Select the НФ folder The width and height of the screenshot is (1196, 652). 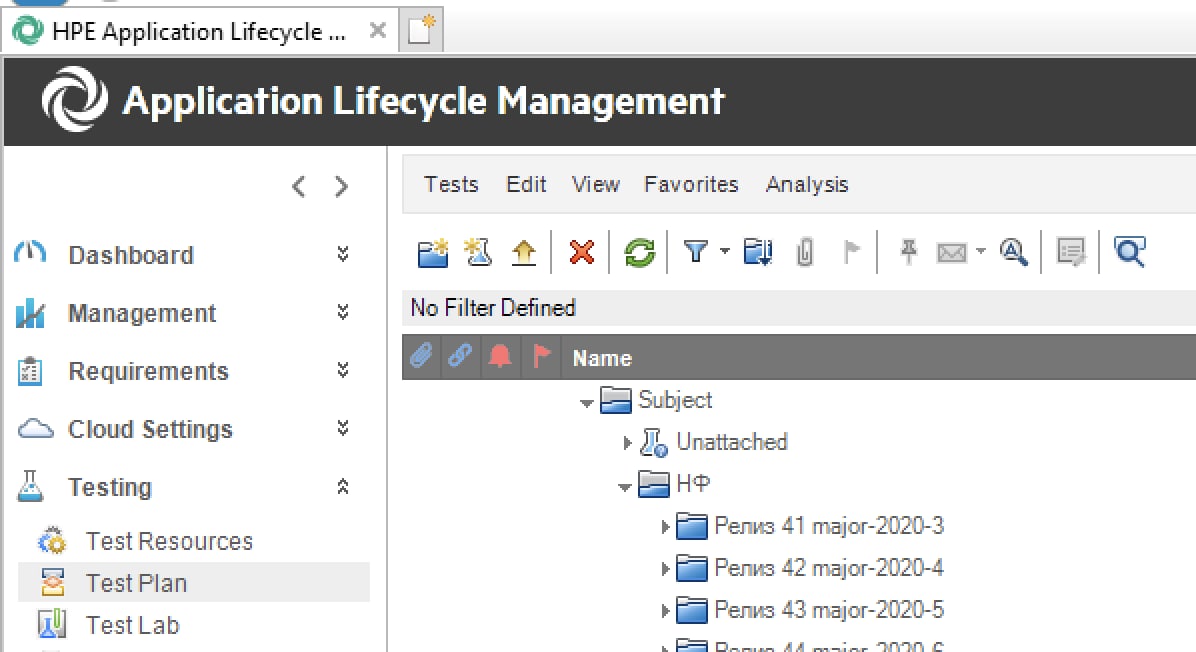click(x=693, y=483)
